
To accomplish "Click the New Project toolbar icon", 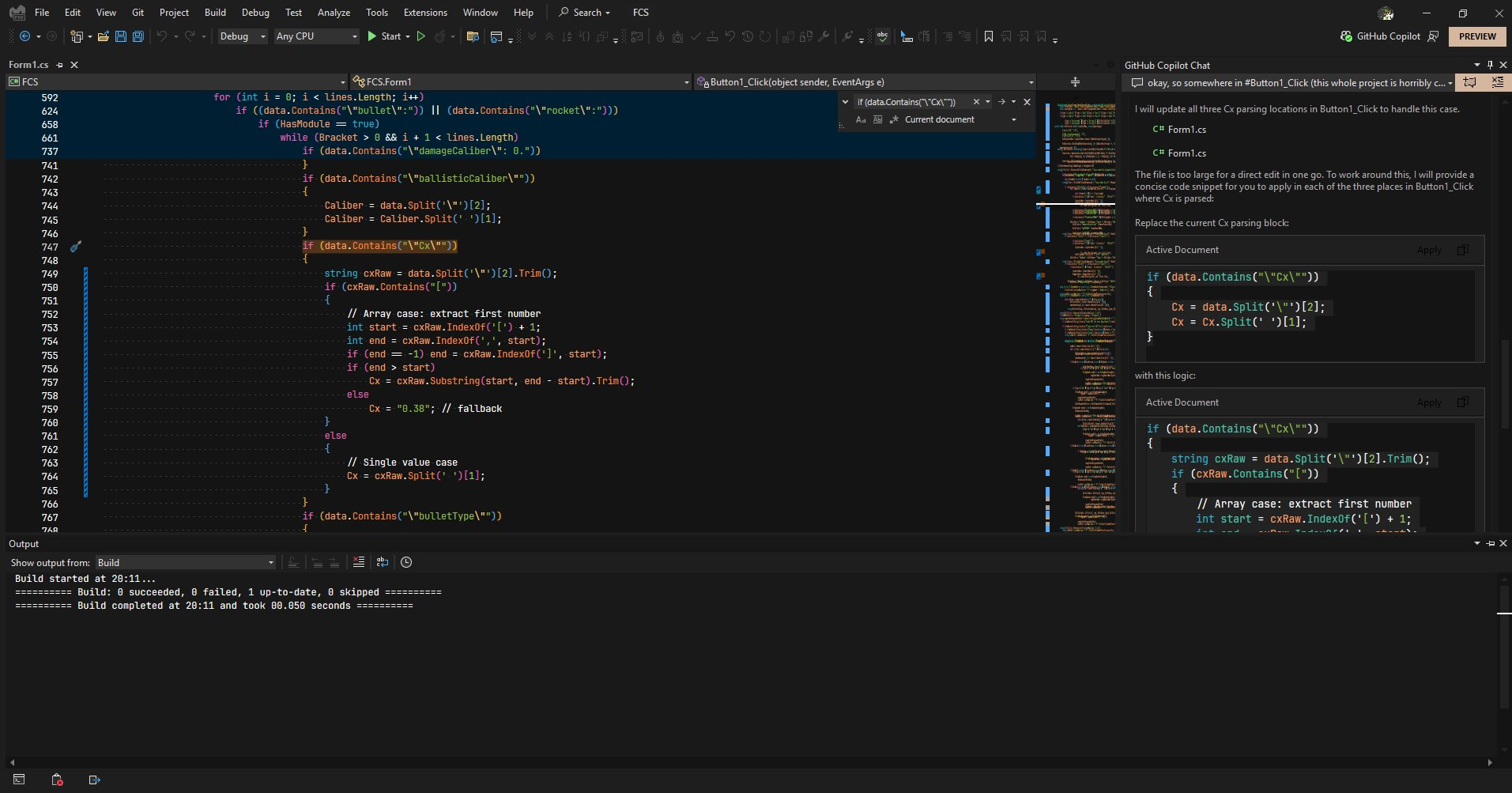I will coord(77,36).
